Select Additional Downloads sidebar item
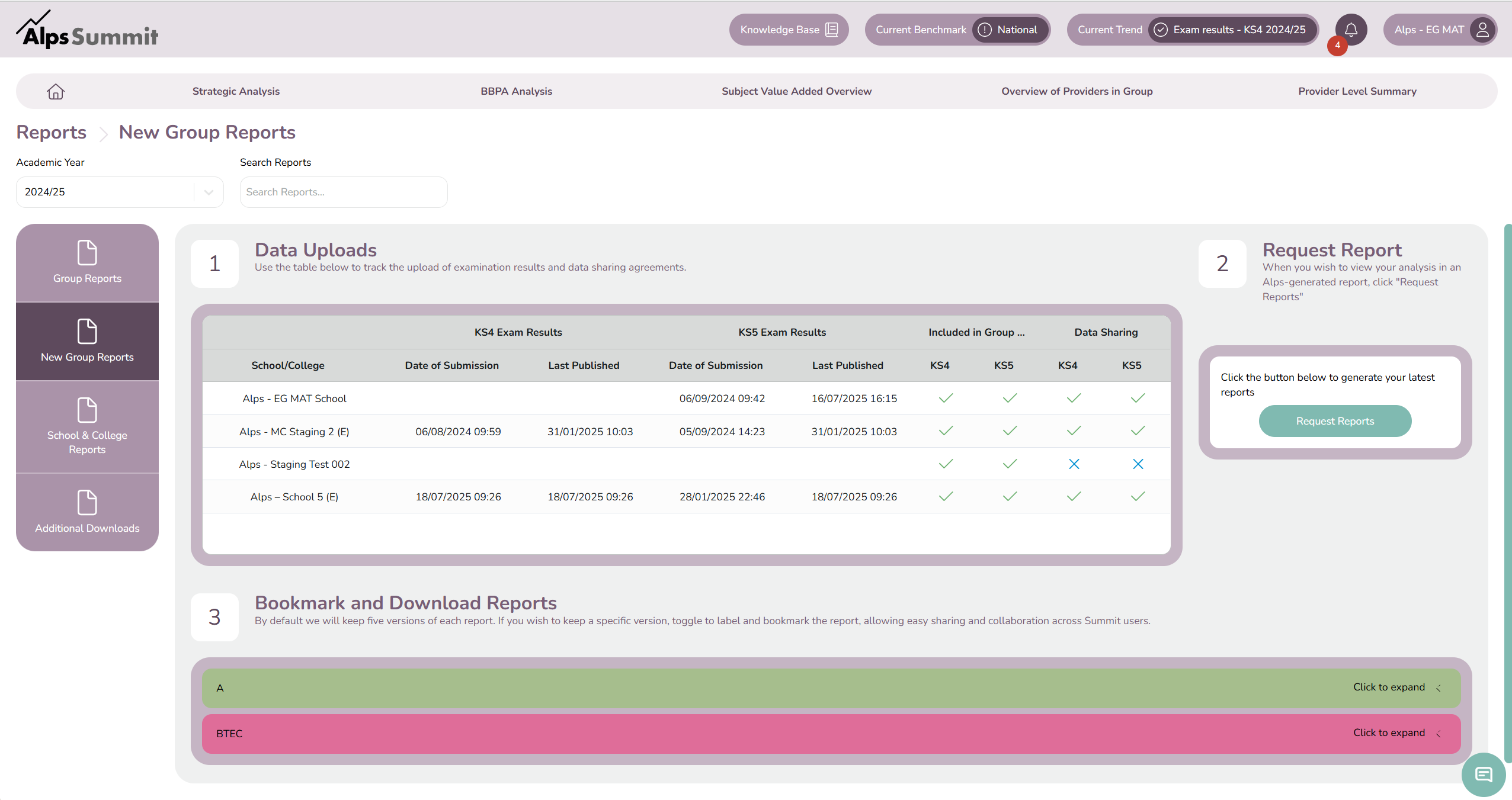Viewport: 1512px width, 800px height. (x=87, y=512)
